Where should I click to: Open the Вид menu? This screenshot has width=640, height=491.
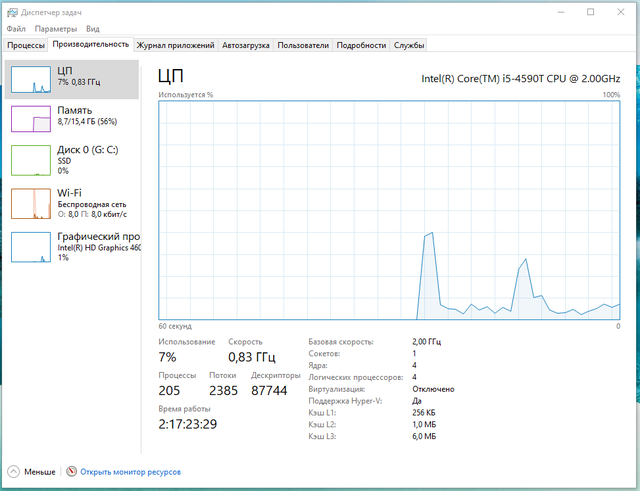point(93,29)
